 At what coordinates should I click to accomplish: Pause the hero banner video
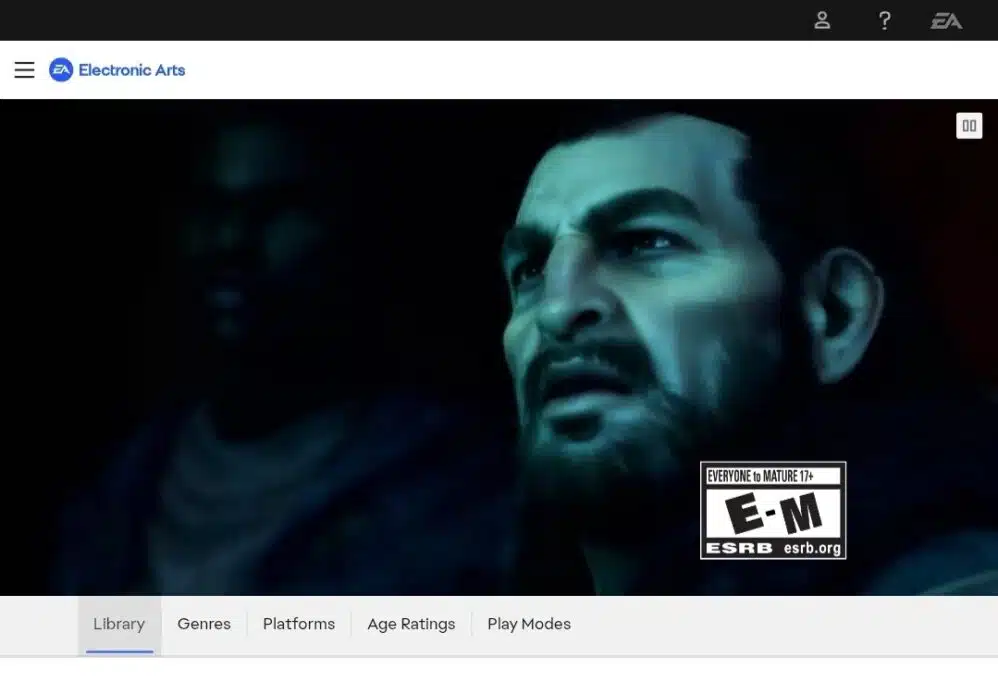point(968,126)
